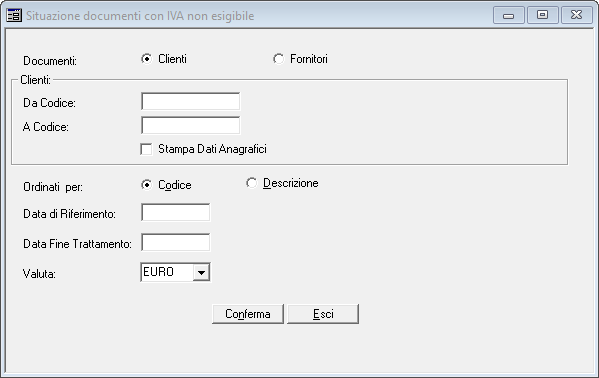Select the Fornitori radio button

[278, 59]
